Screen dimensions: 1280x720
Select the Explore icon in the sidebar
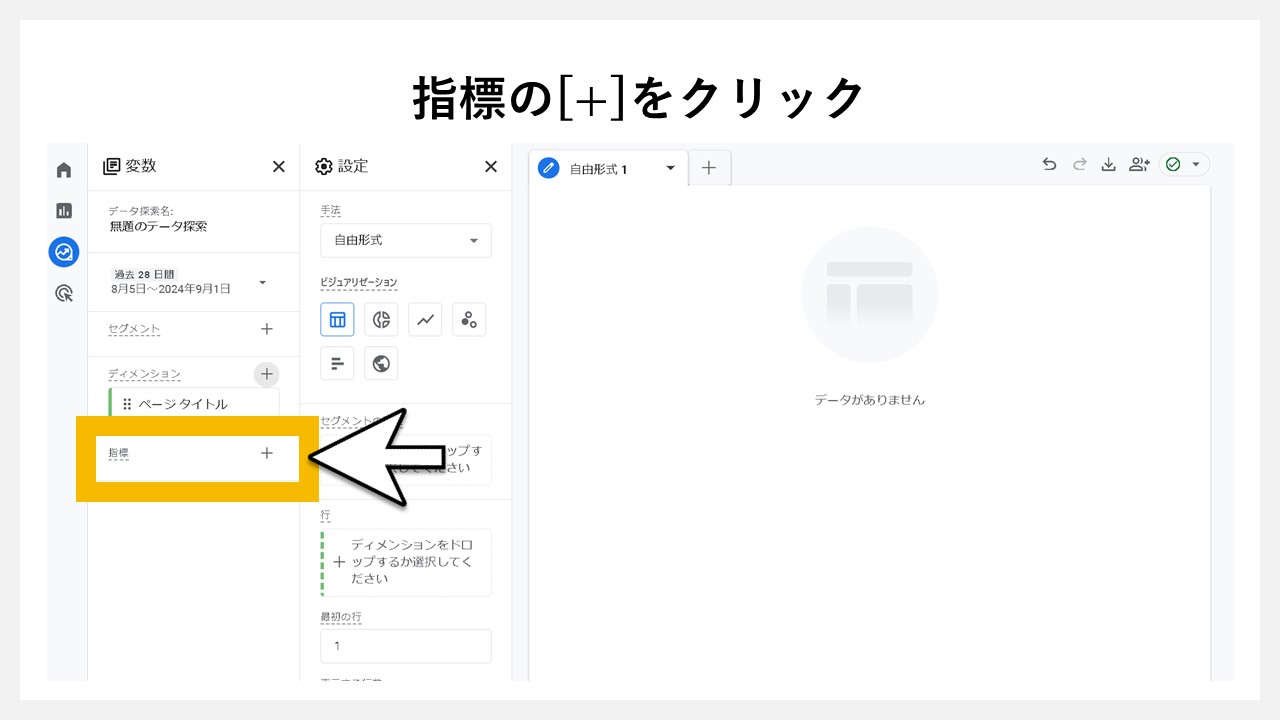63,252
